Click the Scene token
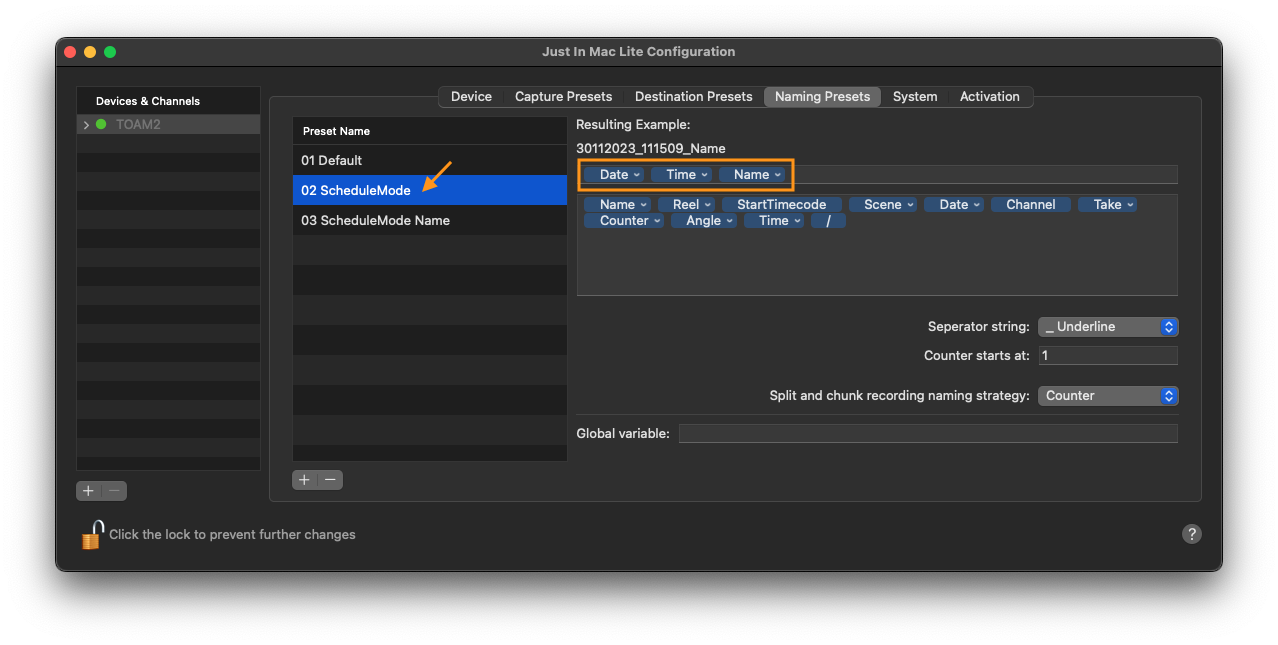Screen dimensions: 1278x645 pos(883,205)
